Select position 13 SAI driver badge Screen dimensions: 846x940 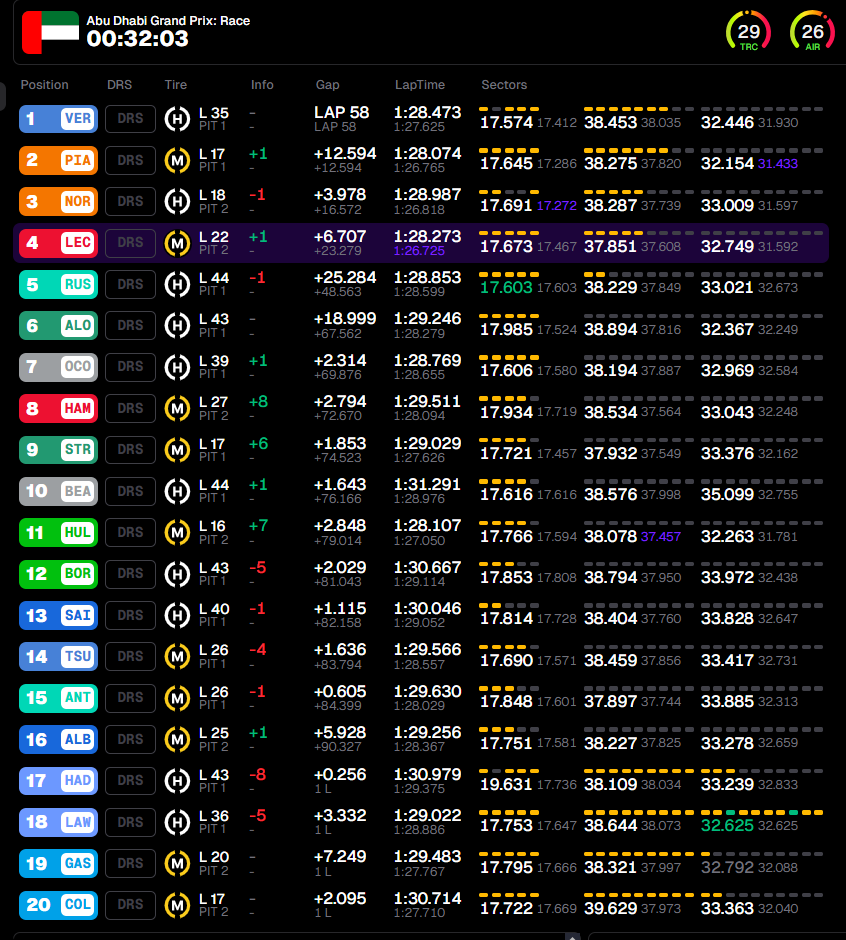pos(58,615)
